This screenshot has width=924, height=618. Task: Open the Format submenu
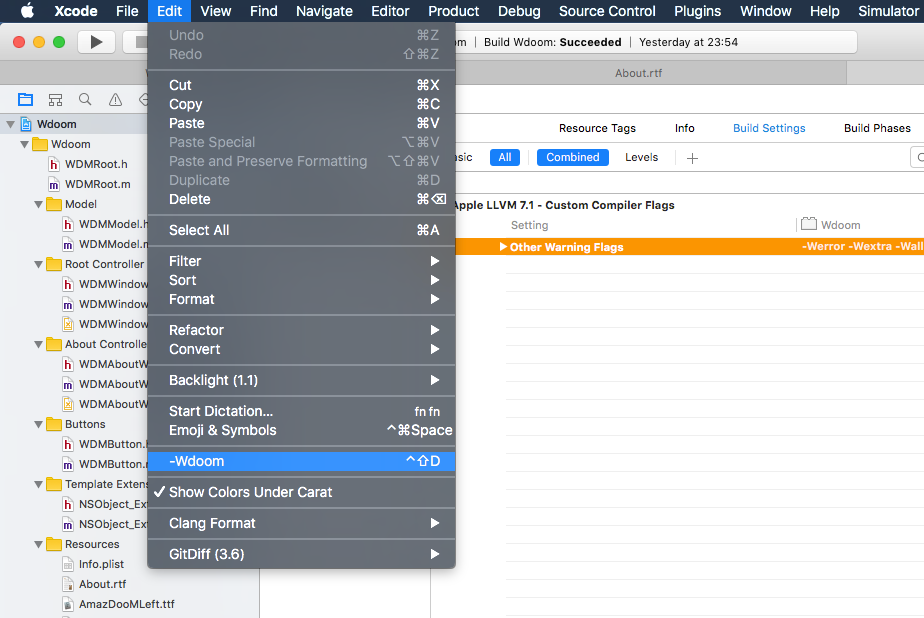pyautogui.click(x=301, y=299)
